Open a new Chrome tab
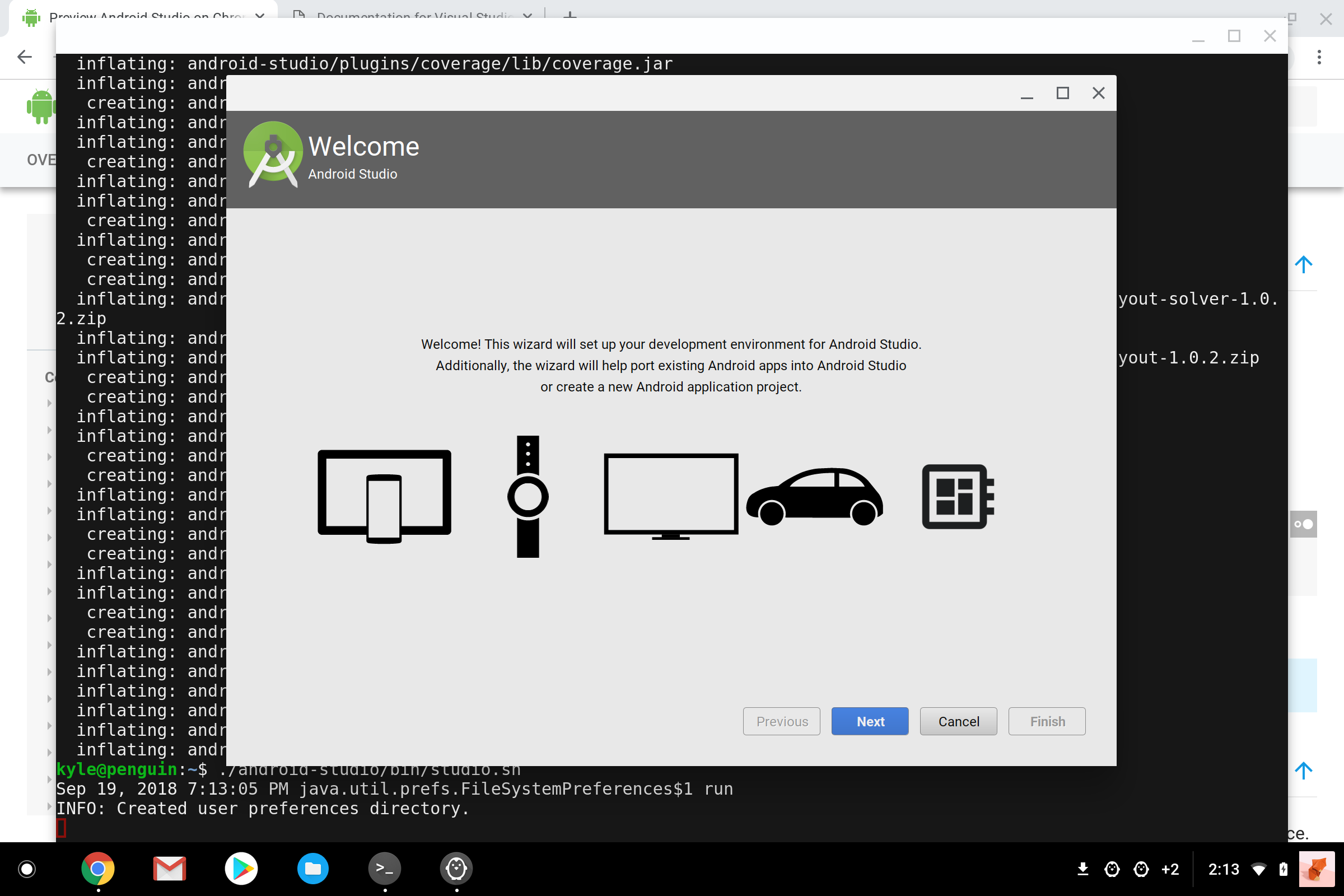 pos(569,15)
